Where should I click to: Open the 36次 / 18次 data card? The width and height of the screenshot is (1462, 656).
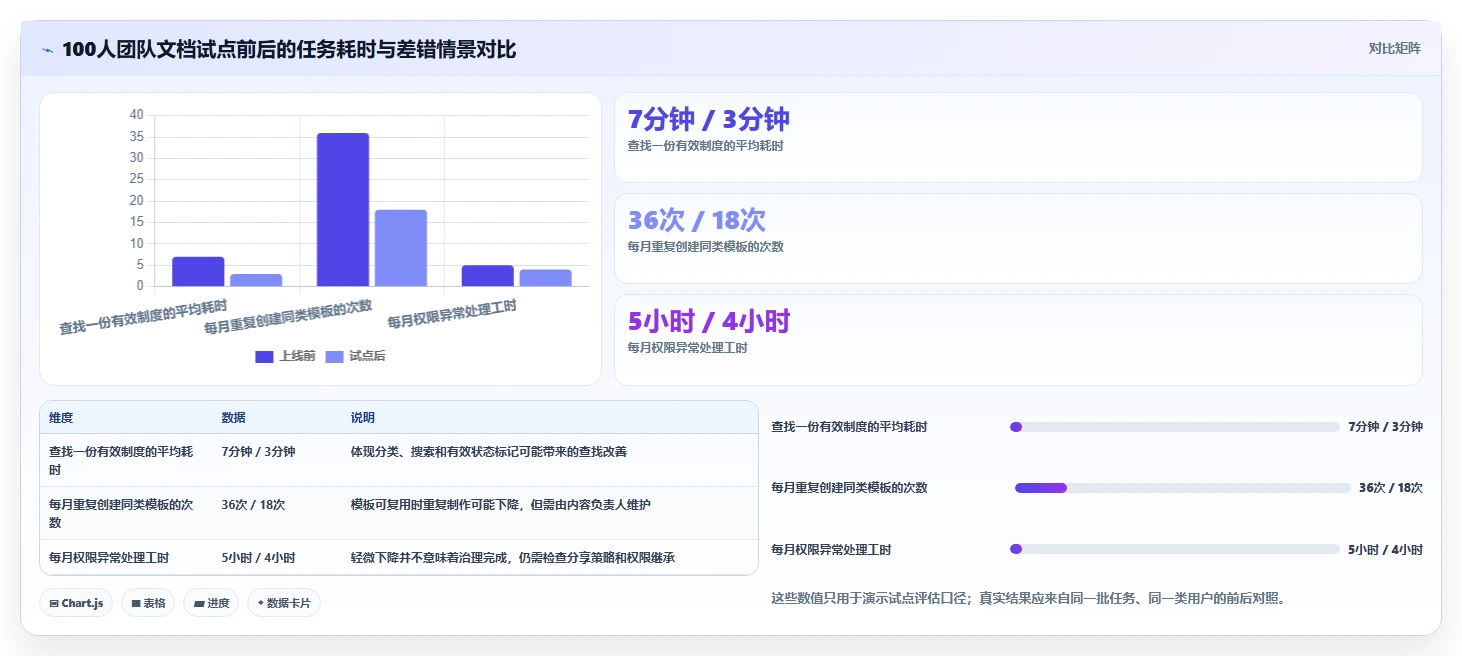point(1018,239)
